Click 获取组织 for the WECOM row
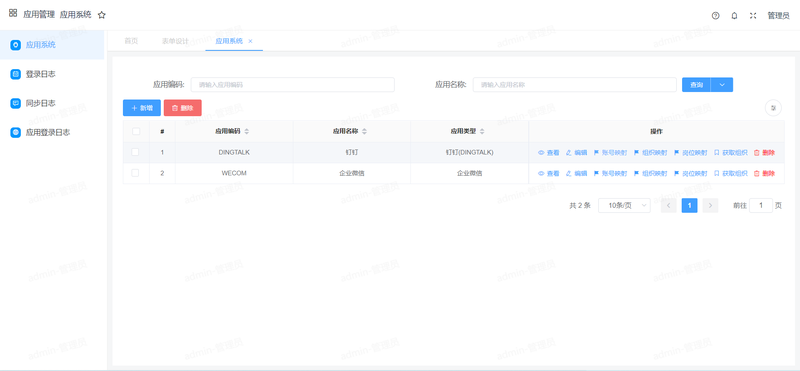The width and height of the screenshot is (800, 371). [731, 174]
